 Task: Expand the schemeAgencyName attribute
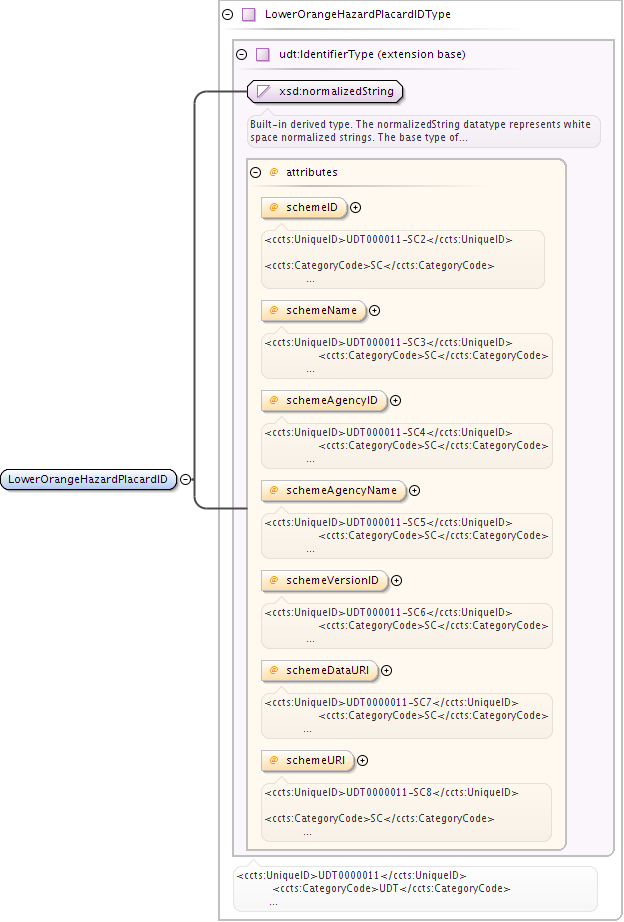coord(415,490)
